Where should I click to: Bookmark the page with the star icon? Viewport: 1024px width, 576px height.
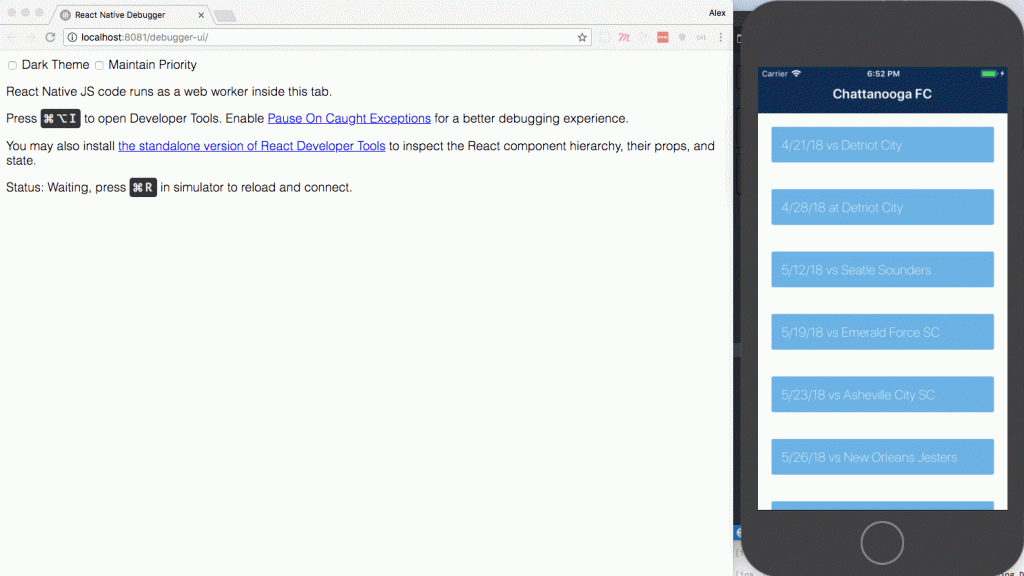[582, 37]
